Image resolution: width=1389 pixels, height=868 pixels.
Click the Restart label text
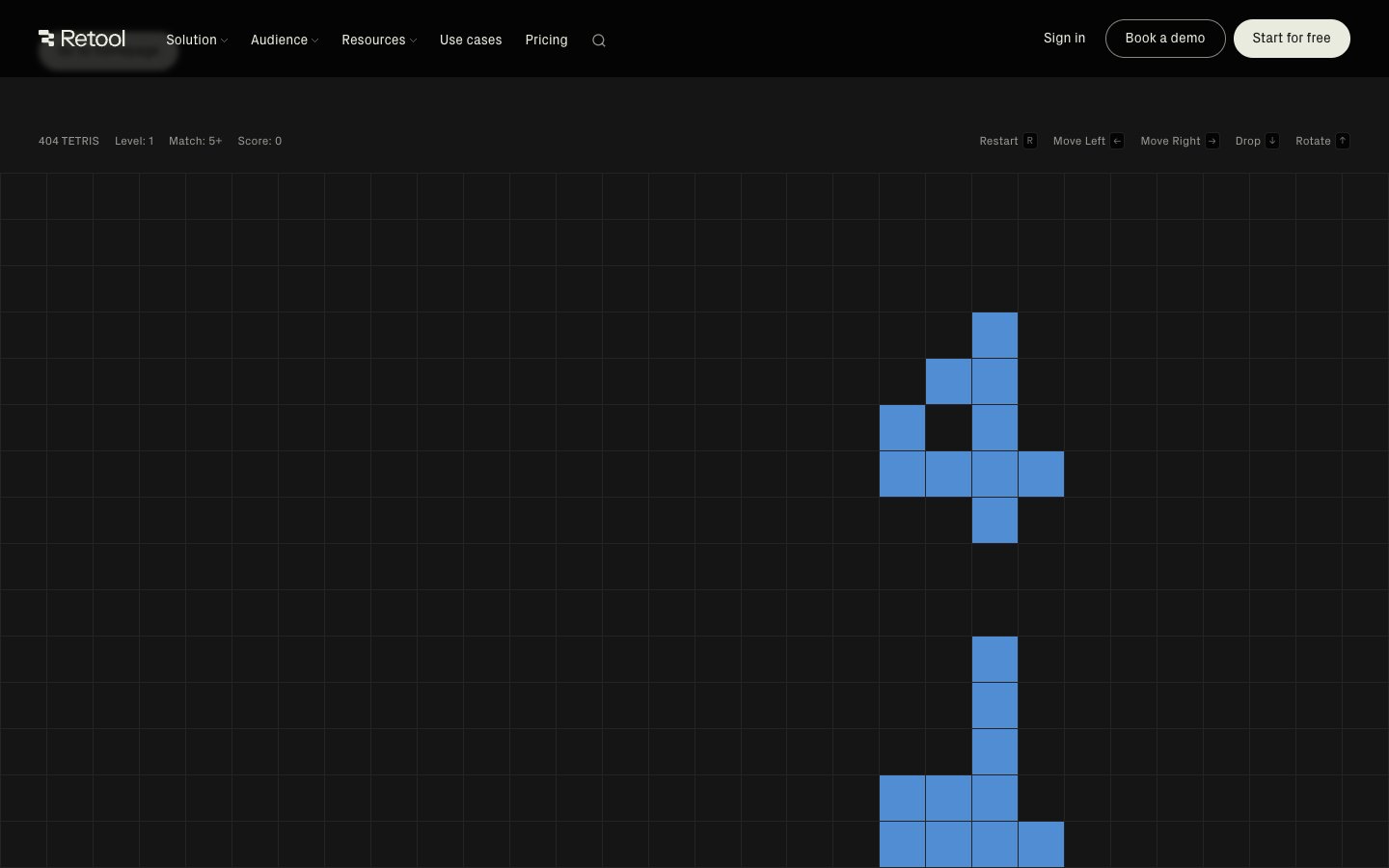[x=998, y=141]
